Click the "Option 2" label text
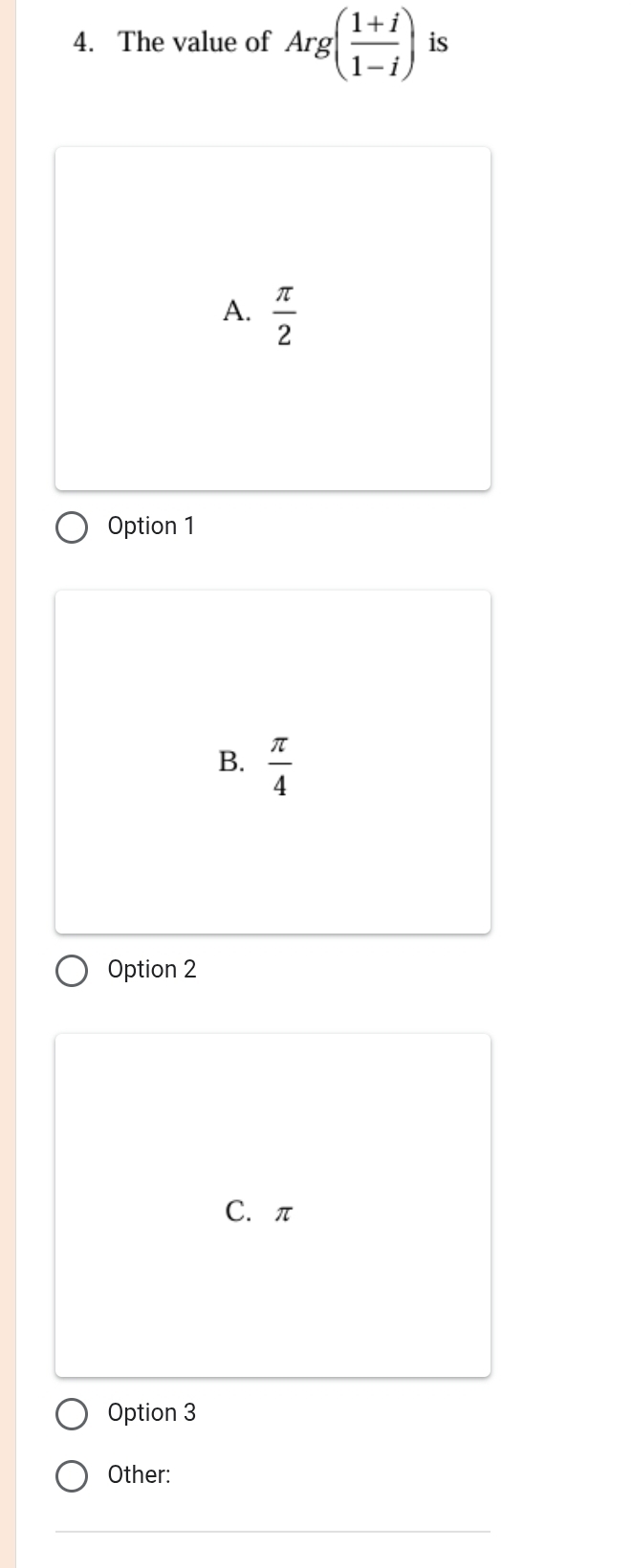The image size is (633, 1568). (152, 970)
